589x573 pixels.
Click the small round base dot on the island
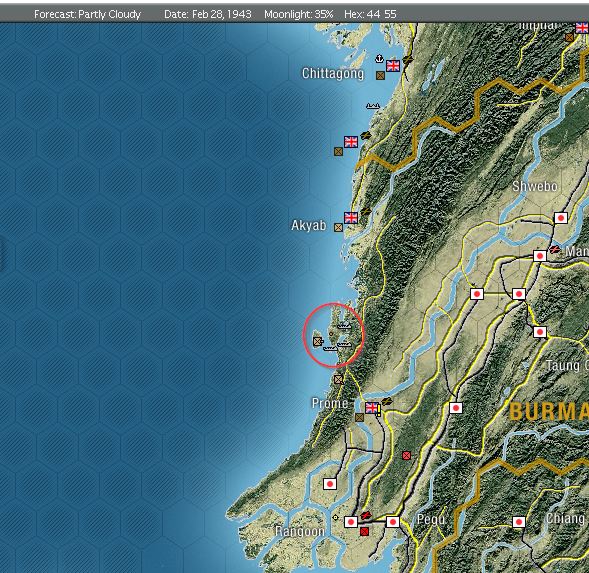click(x=331, y=334)
